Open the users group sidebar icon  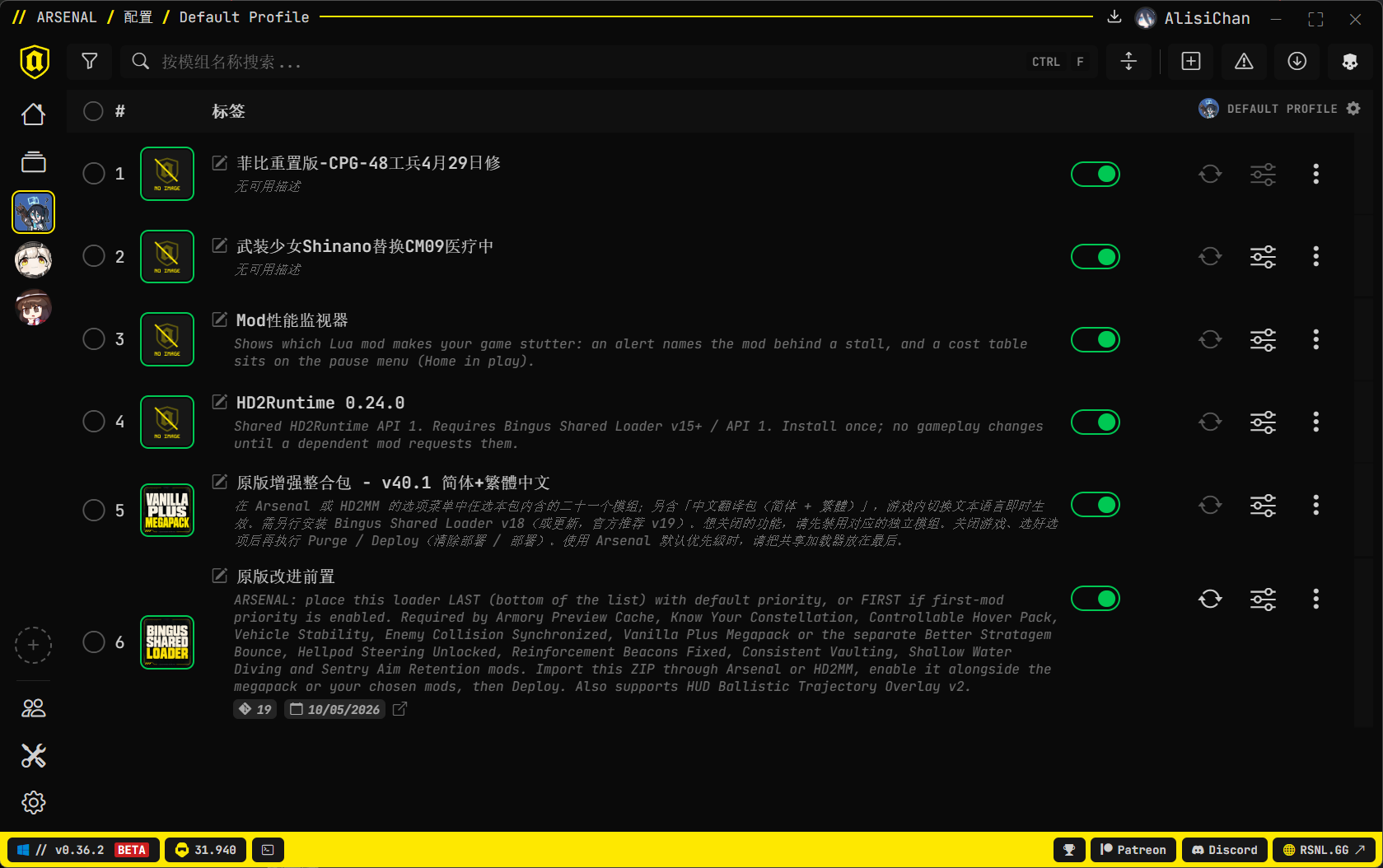34,708
